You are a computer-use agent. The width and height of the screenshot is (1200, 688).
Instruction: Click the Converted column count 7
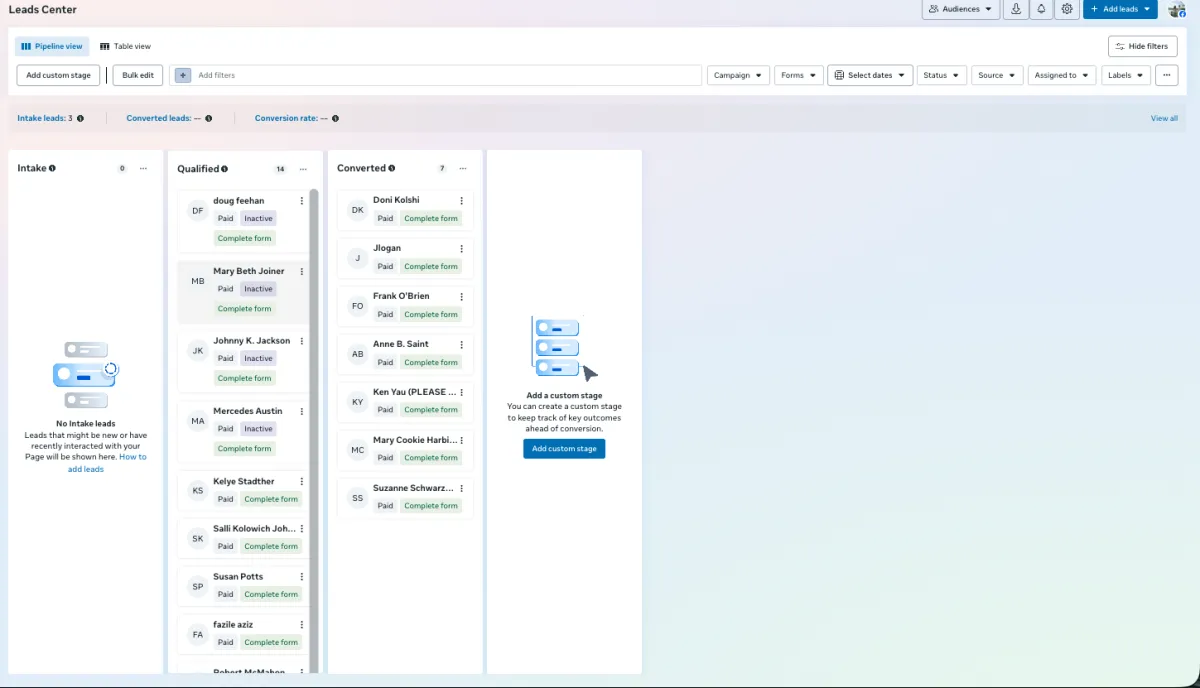click(442, 168)
